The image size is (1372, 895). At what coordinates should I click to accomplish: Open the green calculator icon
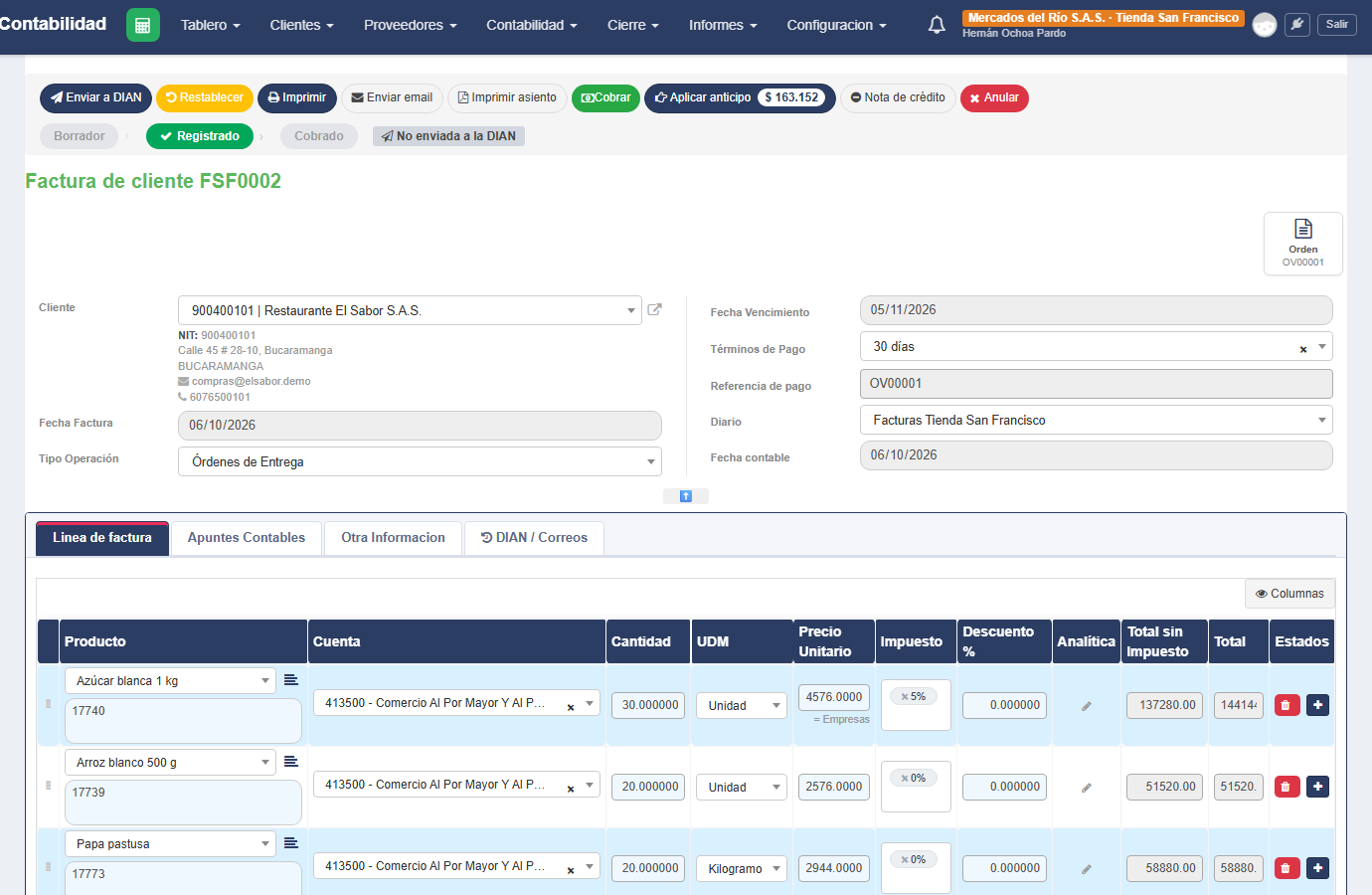(x=143, y=25)
